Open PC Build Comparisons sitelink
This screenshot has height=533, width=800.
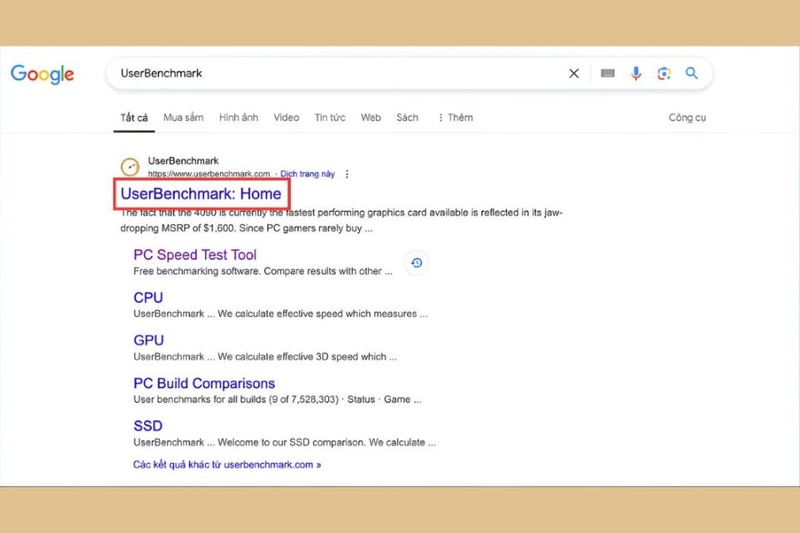pyautogui.click(x=204, y=383)
